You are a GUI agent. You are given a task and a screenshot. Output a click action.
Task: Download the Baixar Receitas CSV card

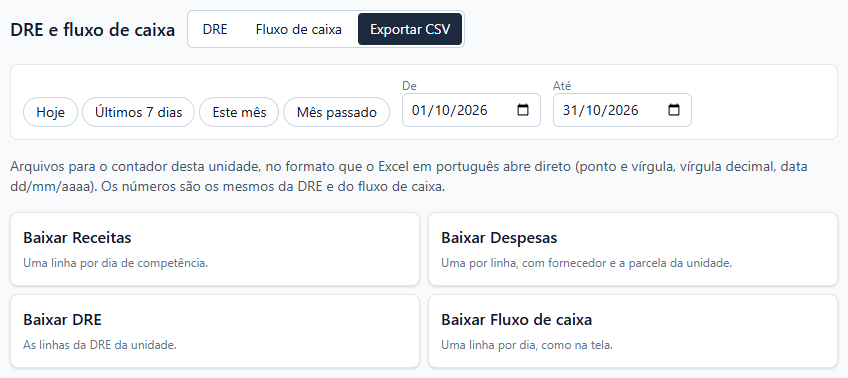pos(215,249)
